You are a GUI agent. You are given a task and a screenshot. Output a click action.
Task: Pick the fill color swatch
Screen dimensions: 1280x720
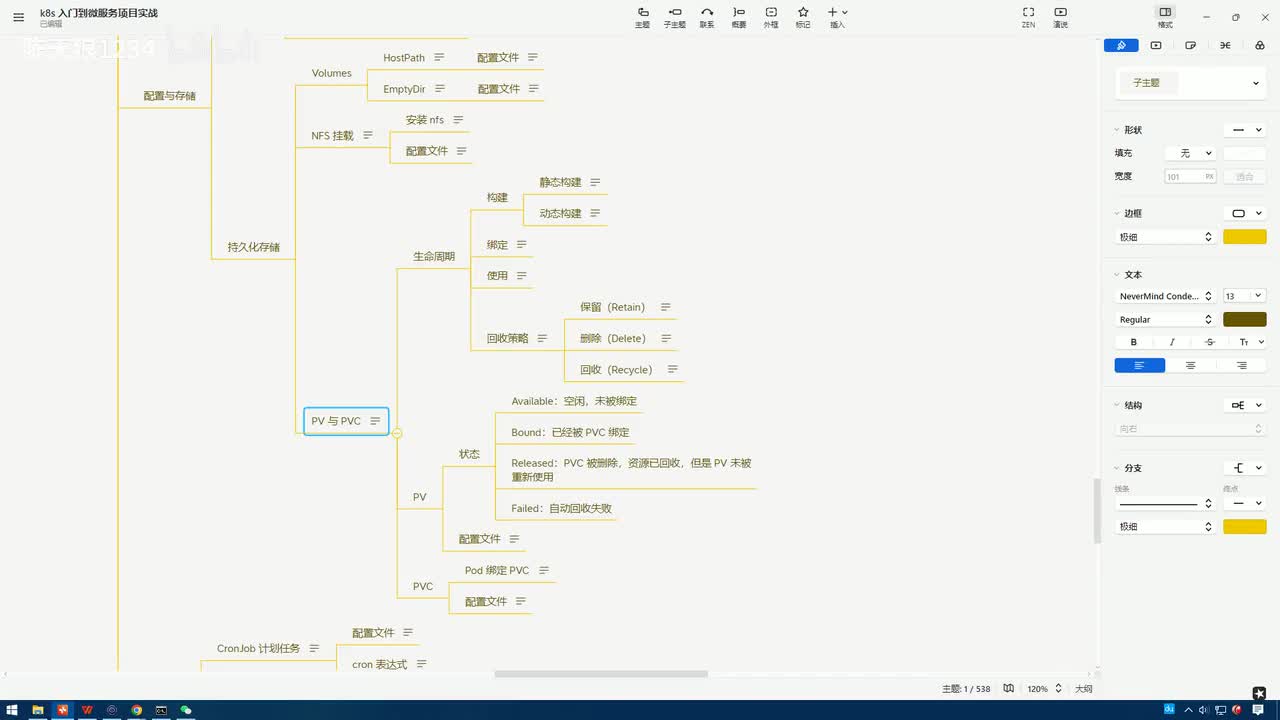(1245, 153)
